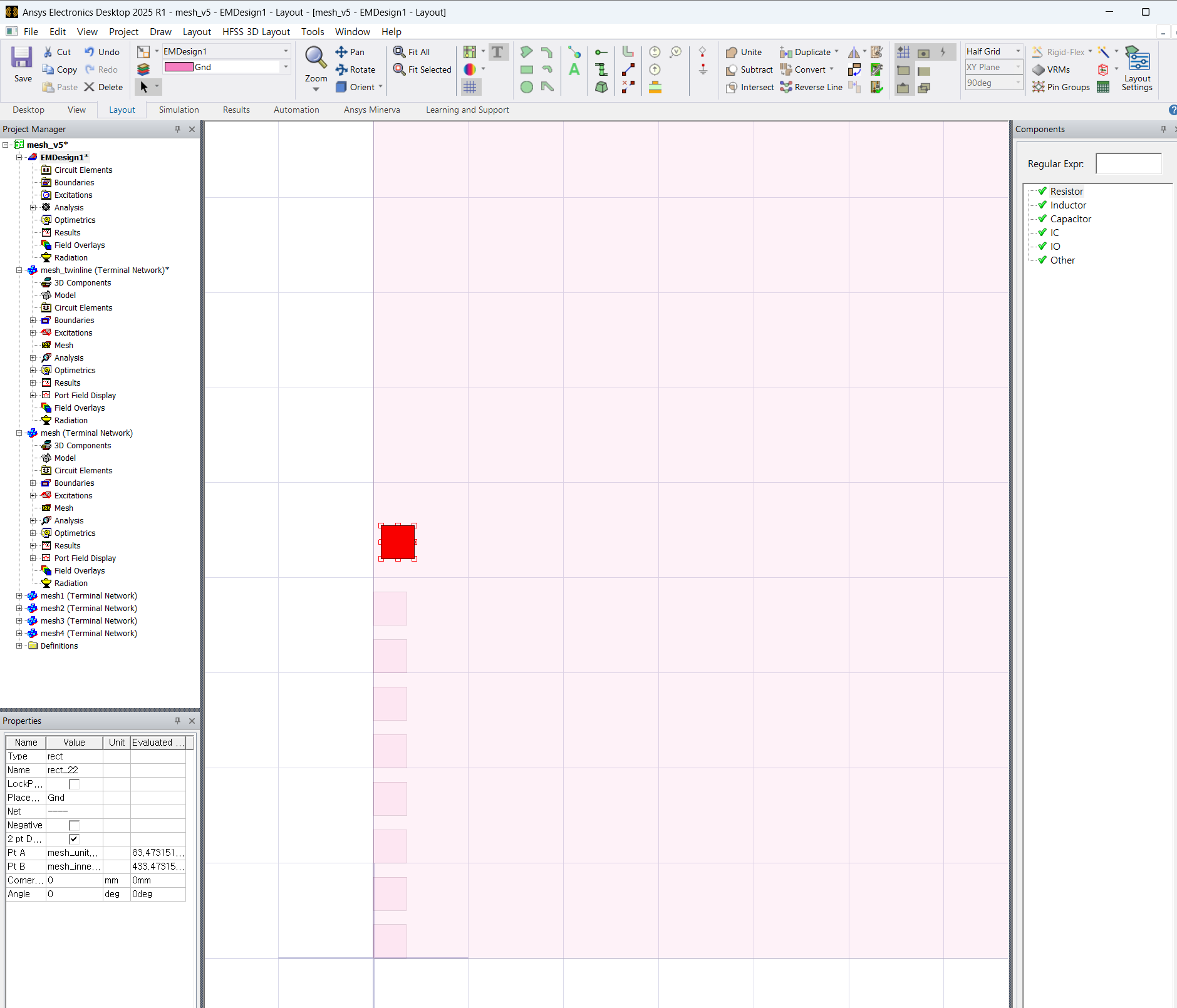This screenshot has width=1177, height=1008.
Task: Click the Undo button
Action: pyautogui.click(x=102, y=52)
